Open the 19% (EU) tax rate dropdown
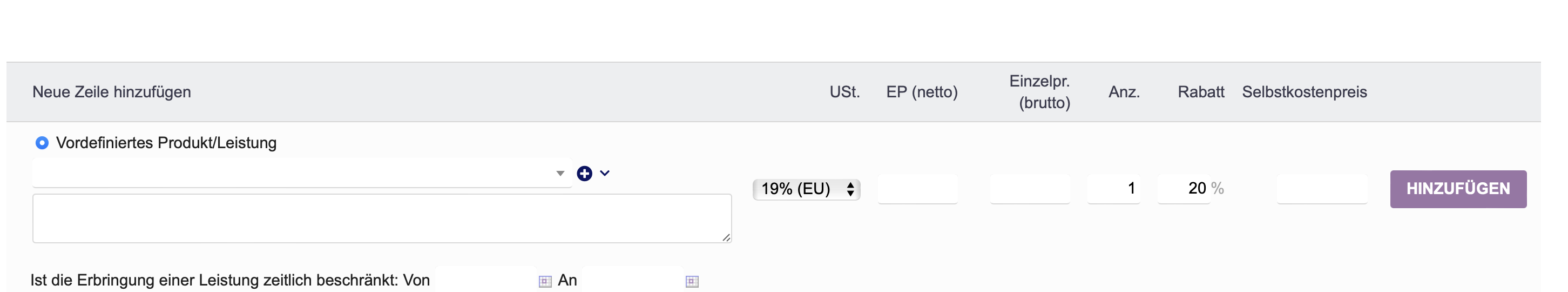The height and width of the screenshot is (292, 1568). pos(806,189)
